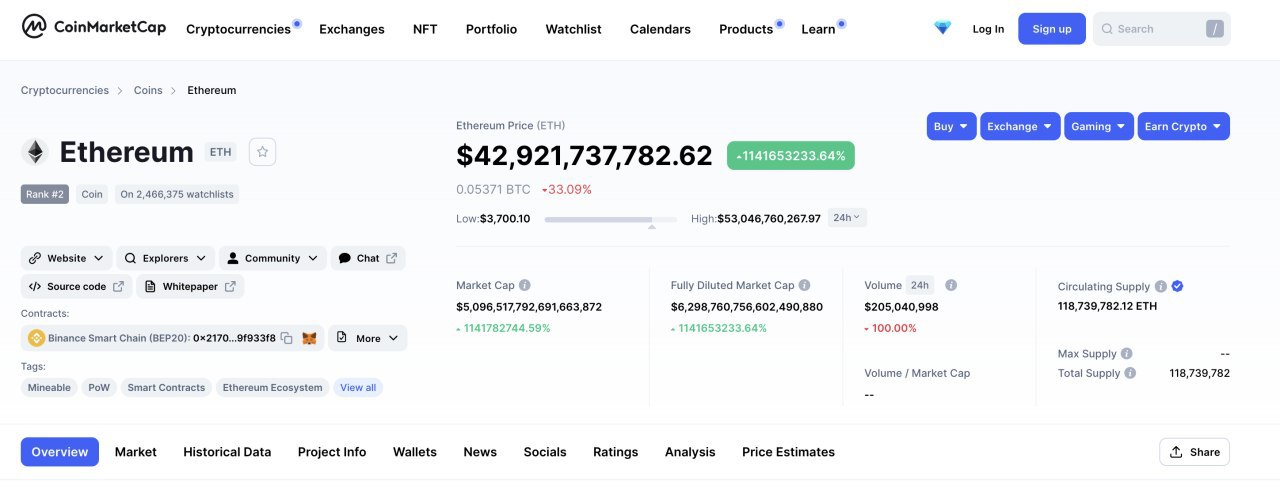1280x496 pixels.
Task: Expand the Explorers dropdown
Action: 166,258
